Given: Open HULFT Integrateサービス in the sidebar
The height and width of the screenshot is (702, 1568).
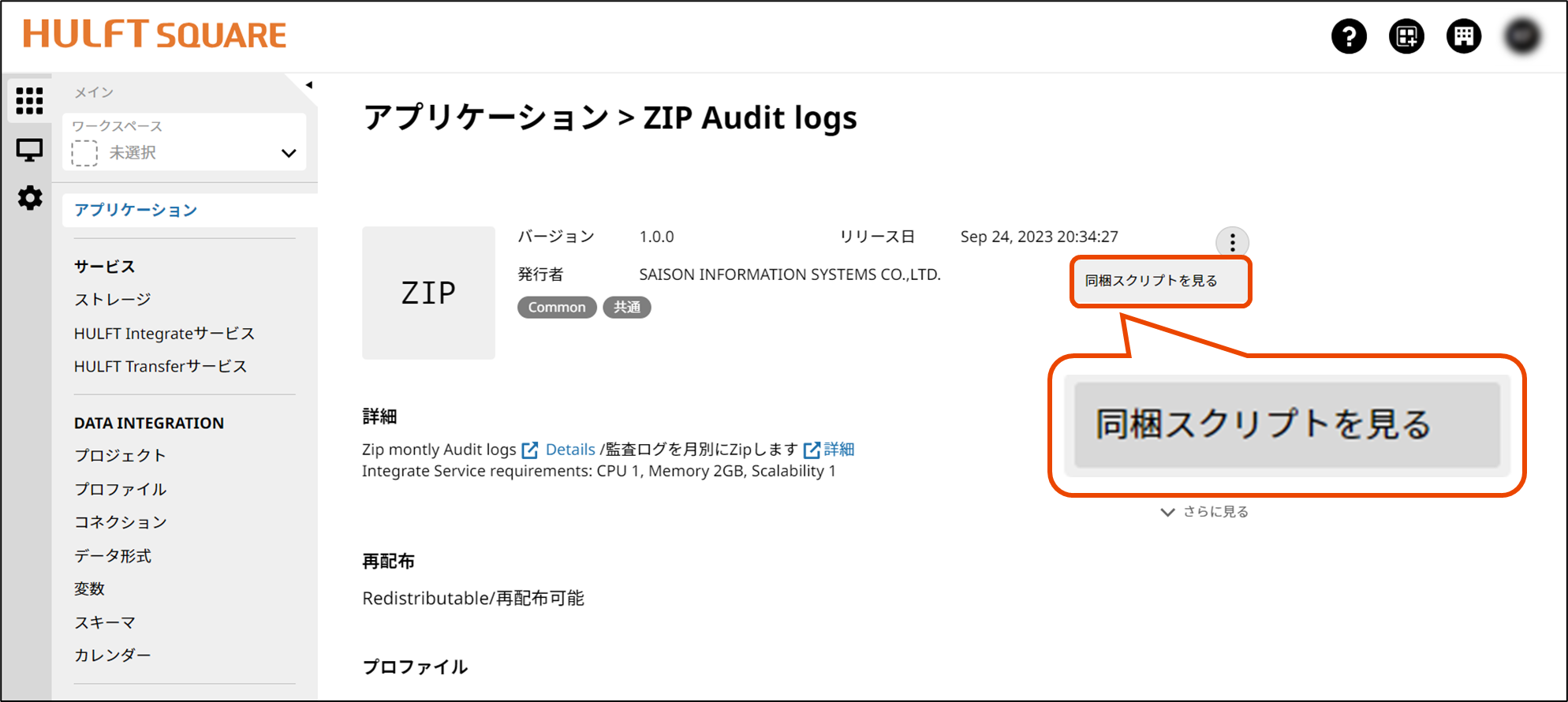Looking at the screenshot, I should coord(164,334).
